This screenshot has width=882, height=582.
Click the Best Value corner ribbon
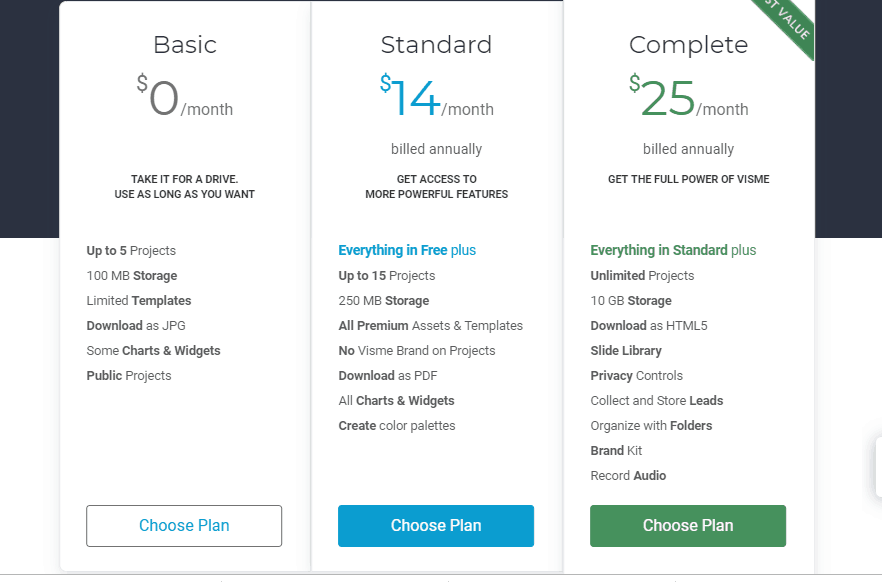[x=790, y=22]
